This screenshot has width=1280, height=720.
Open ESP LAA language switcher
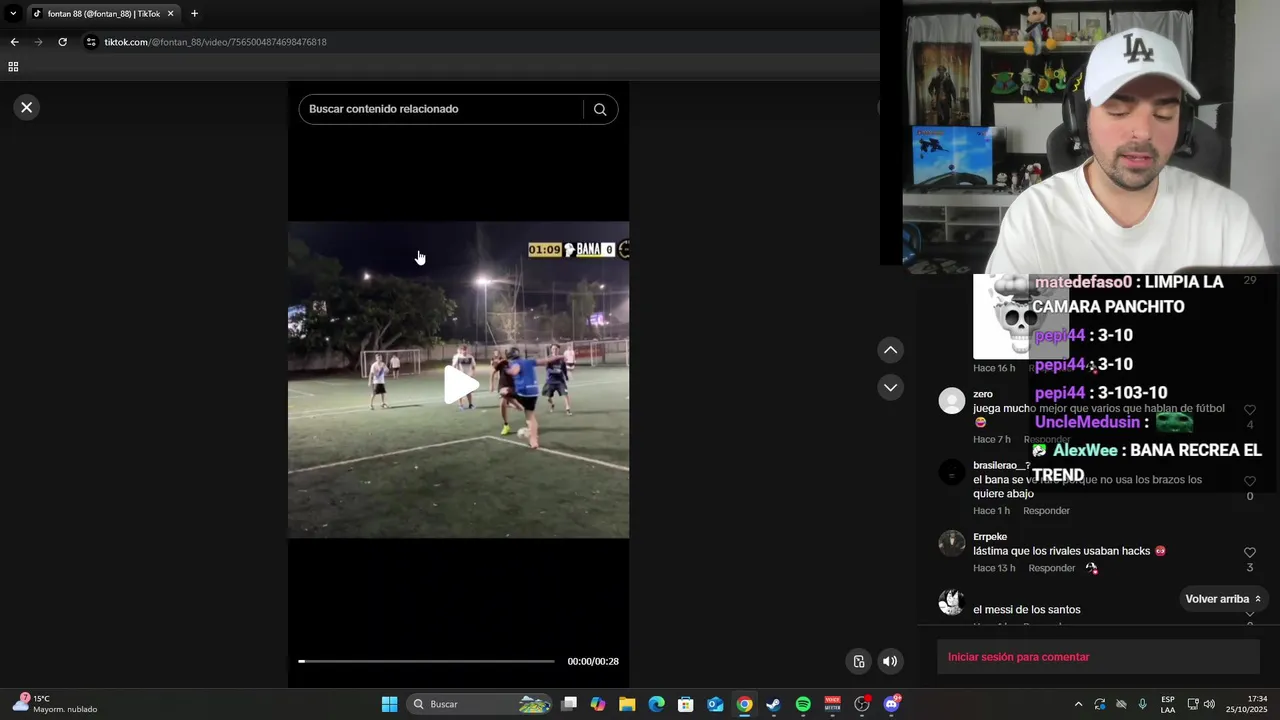click(1168, 704)
